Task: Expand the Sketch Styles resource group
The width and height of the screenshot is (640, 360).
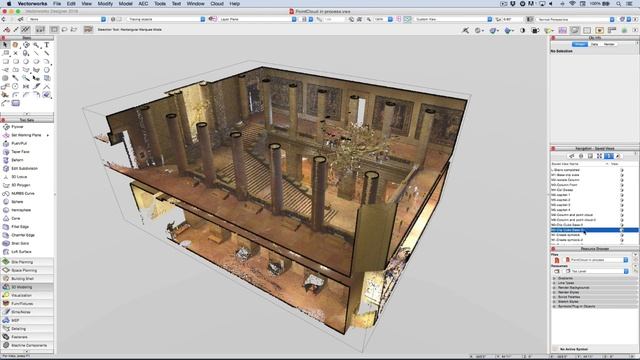Action: [554, 302]
